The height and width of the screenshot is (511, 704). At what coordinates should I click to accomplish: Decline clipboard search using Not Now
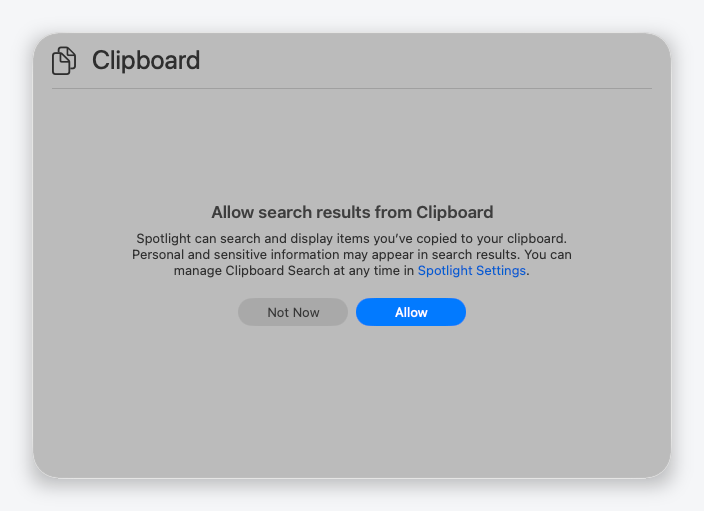293,312
